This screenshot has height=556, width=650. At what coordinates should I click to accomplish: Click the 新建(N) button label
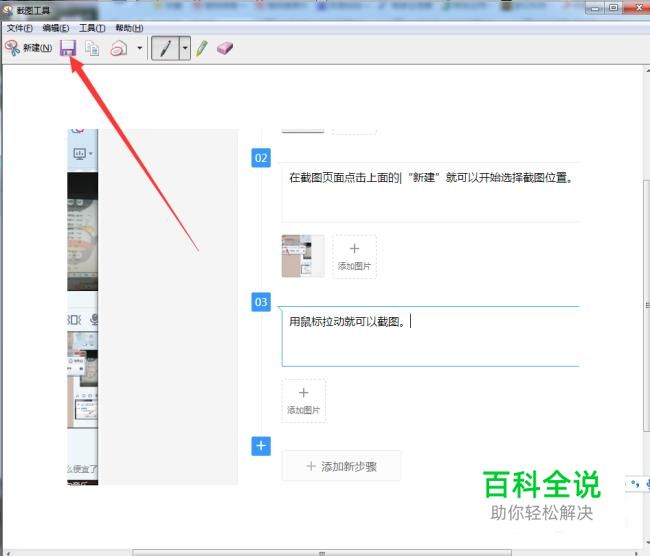click(x=38, y=48)
